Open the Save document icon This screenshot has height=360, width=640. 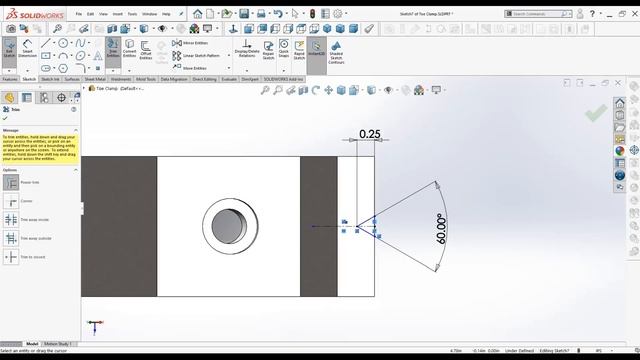click(x=244, y=14)
